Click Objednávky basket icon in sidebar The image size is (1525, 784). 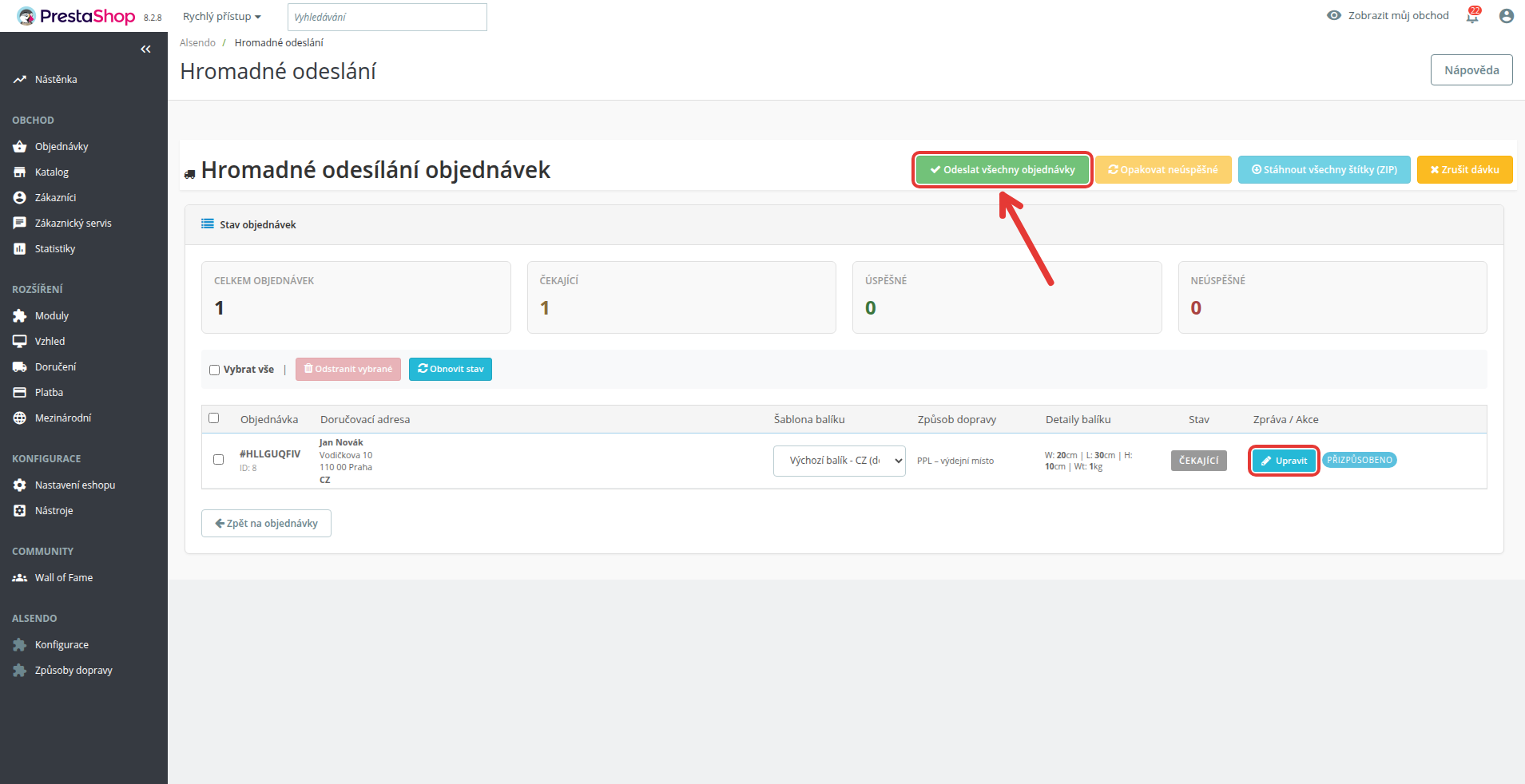tap(20, 147)
